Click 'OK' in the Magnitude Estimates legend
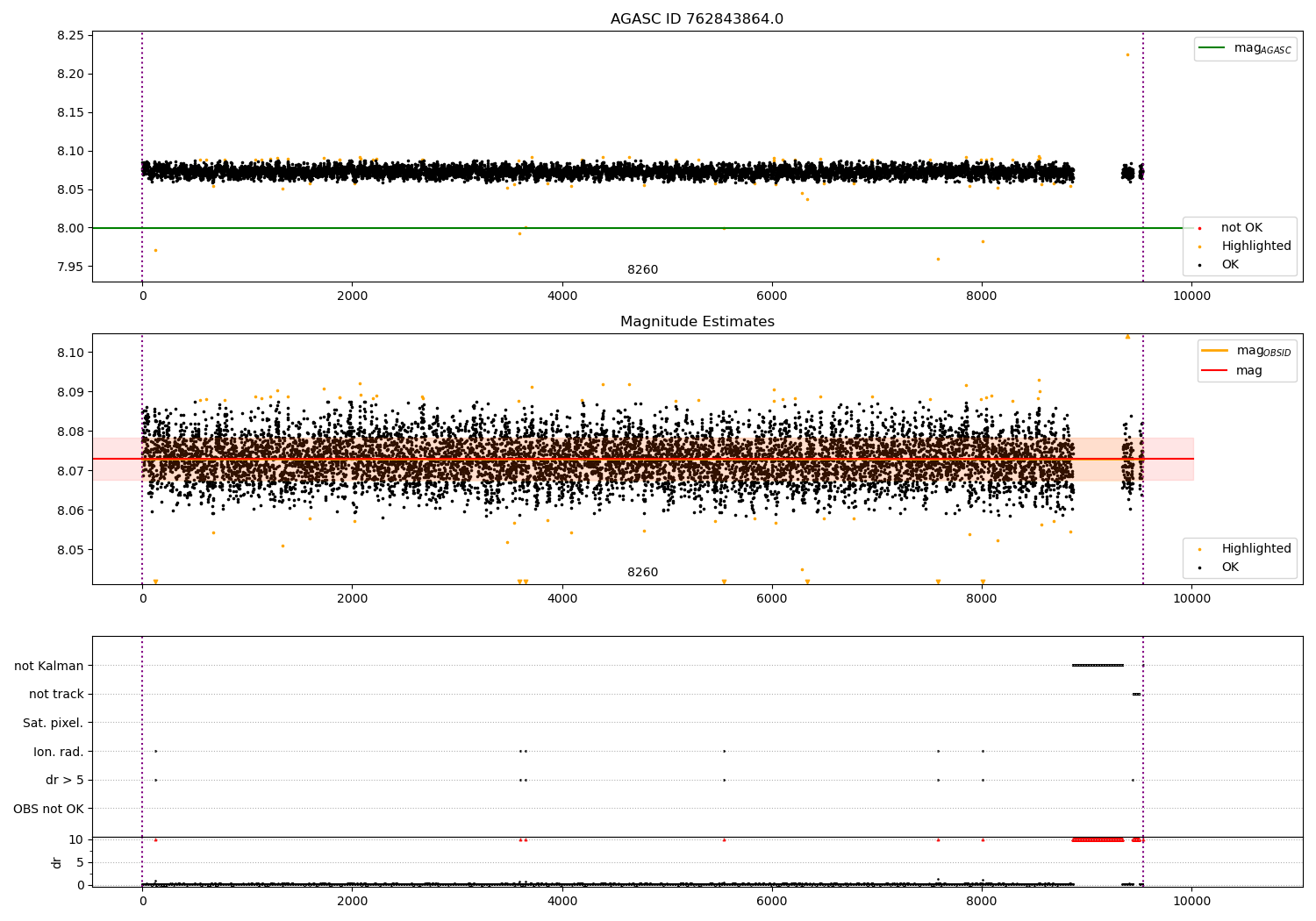Image resolution: width=1316 pixels, height=921 pixels. [x=1230, y=568]
